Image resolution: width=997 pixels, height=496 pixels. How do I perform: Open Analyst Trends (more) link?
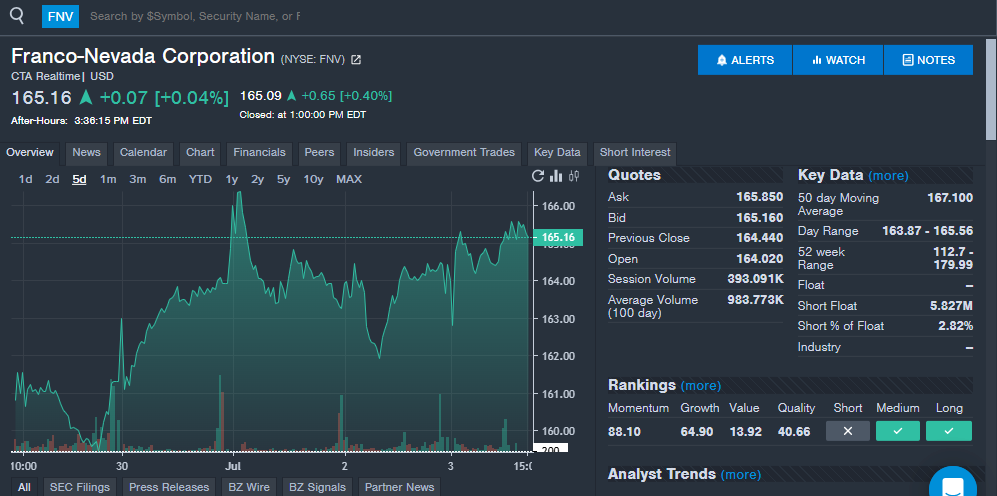[741, 474]
